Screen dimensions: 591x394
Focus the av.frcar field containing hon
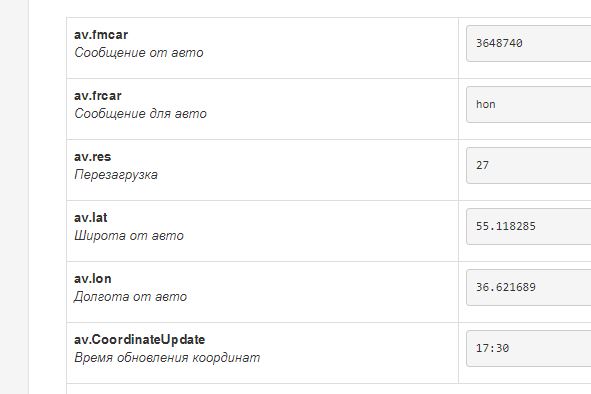coord(528,104)
